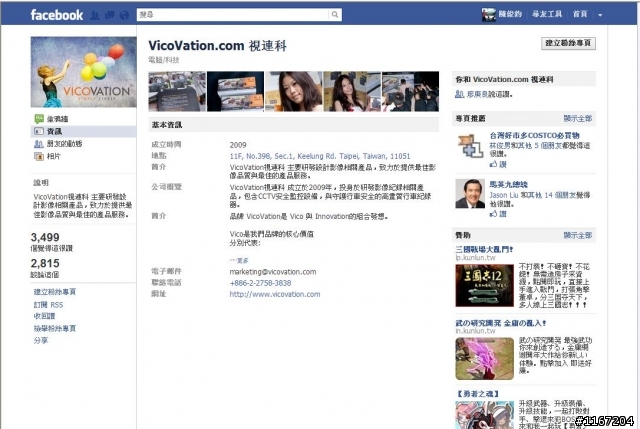640x429 pixels.
Task: Open messages icon in top bar
Action: pos(109,16)
